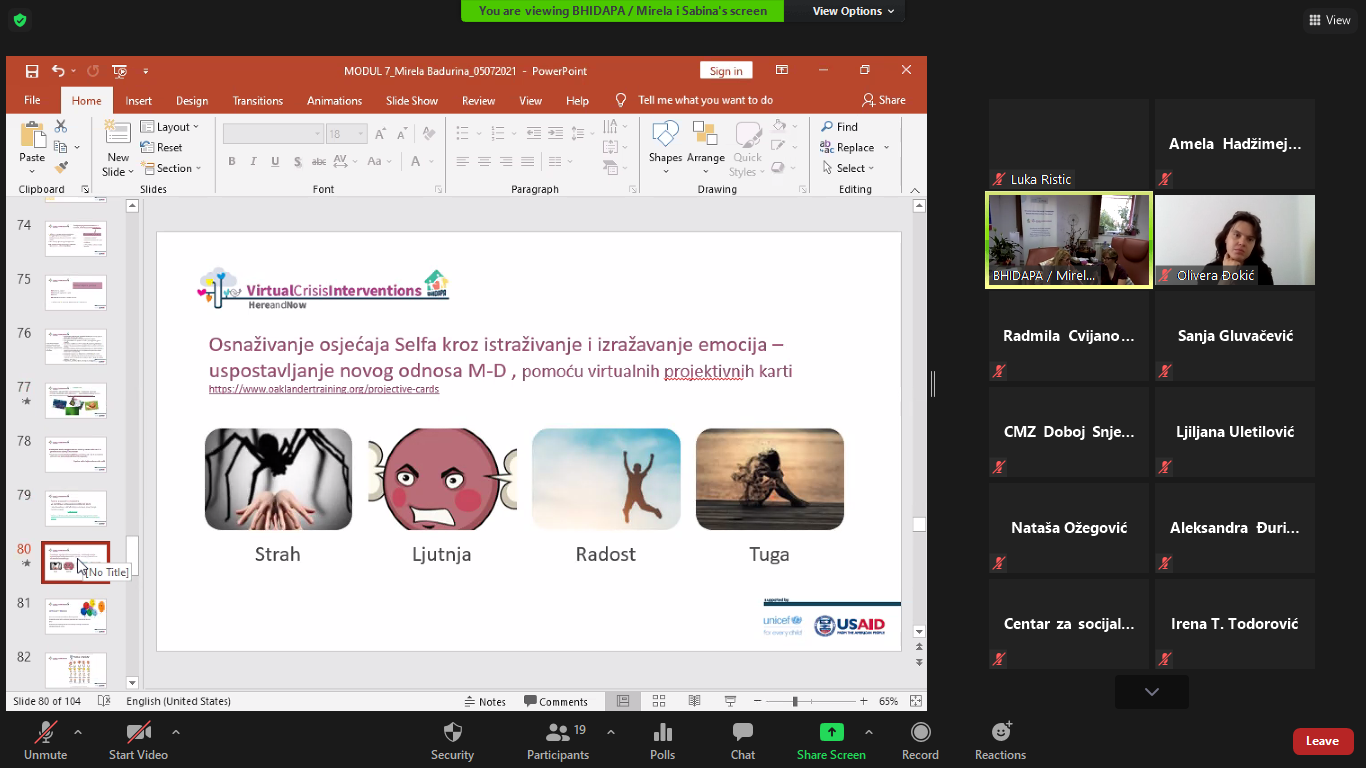Open Zoom Polls

pyautogui.click(x=662, y=733)
